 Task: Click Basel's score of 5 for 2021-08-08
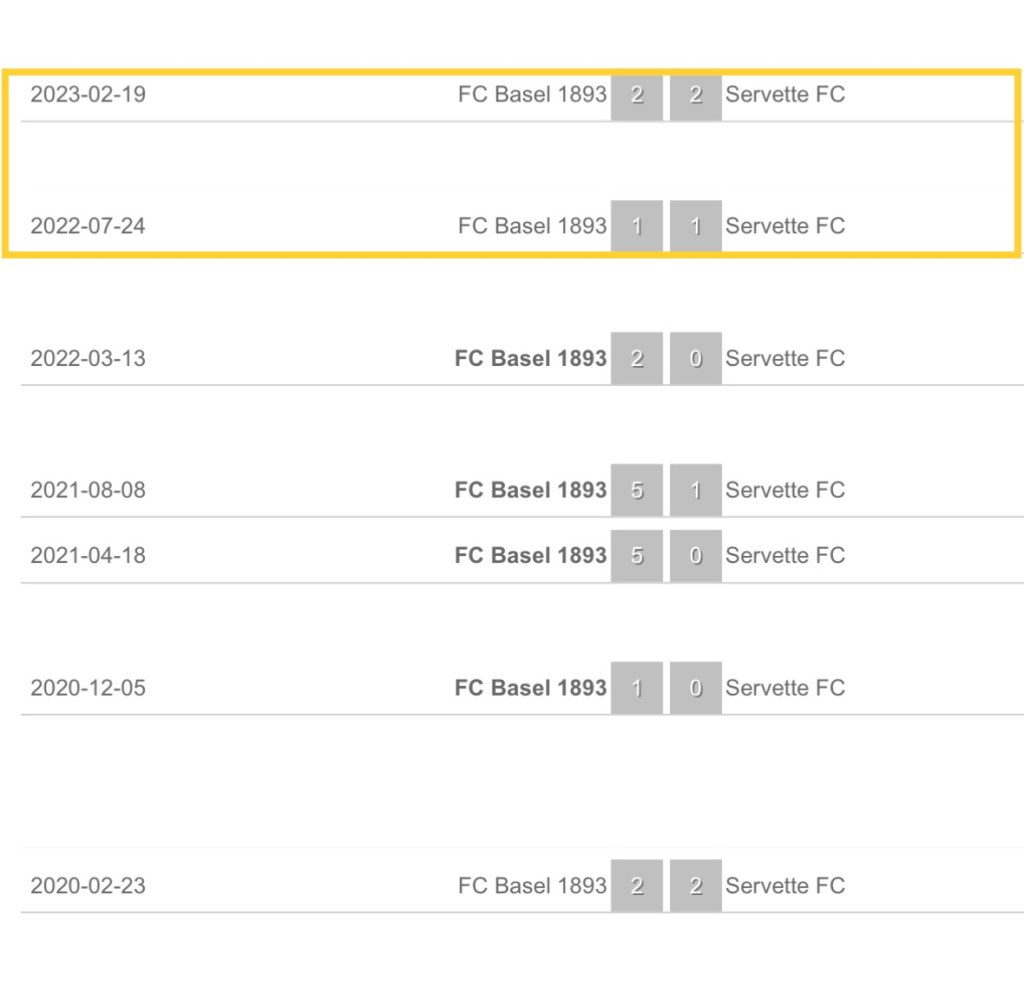pos(637,491)
